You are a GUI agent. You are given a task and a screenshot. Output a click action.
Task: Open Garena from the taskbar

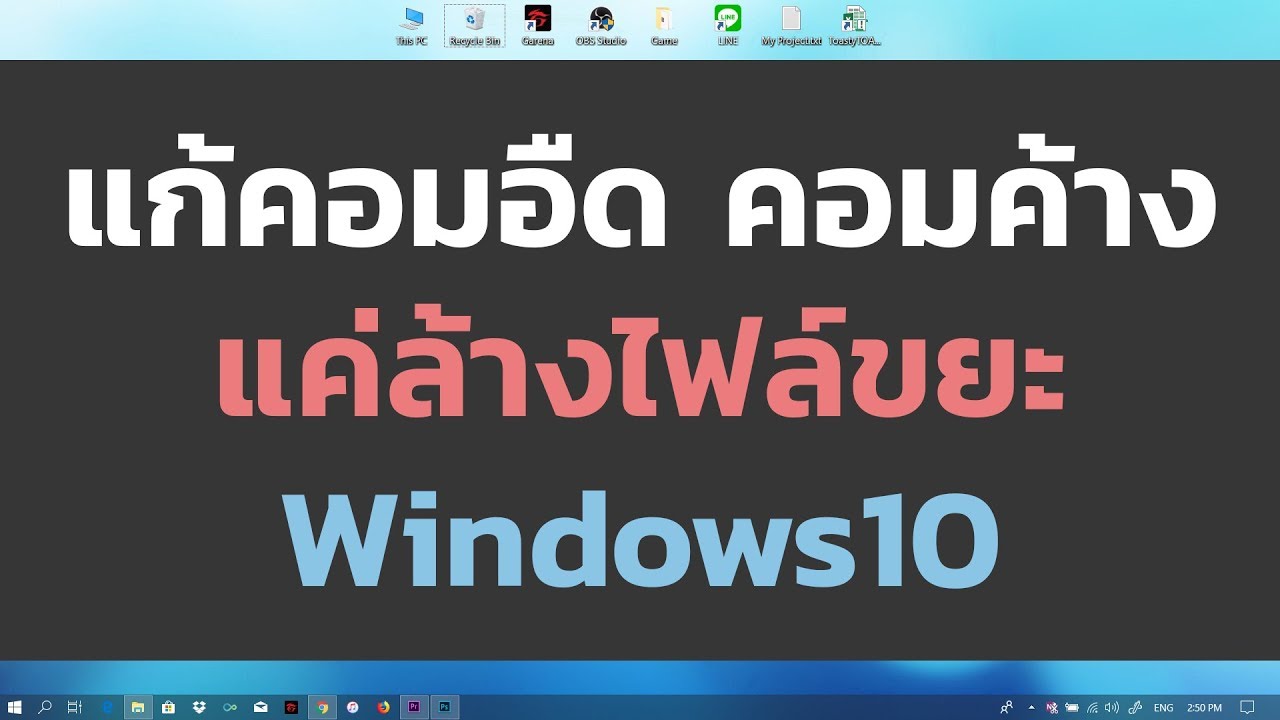coord(291,707)
